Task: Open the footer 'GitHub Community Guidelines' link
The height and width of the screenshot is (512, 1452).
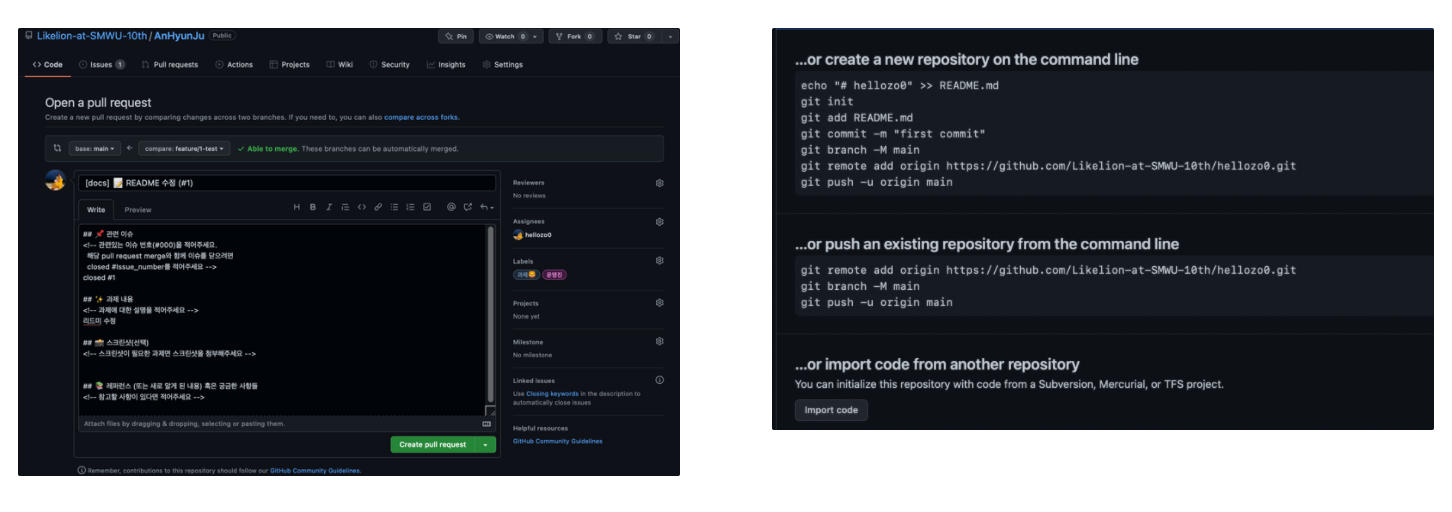Action: (x=315, y=470)
